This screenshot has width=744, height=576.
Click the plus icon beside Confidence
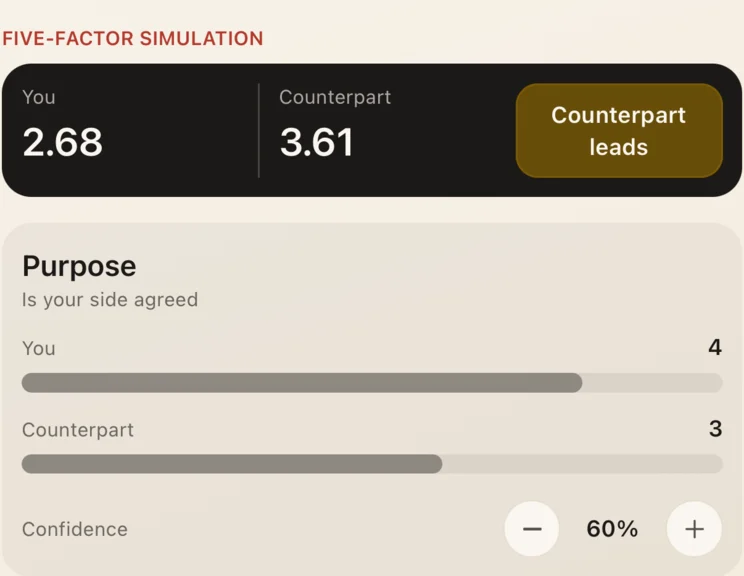(x=694, y=529)
